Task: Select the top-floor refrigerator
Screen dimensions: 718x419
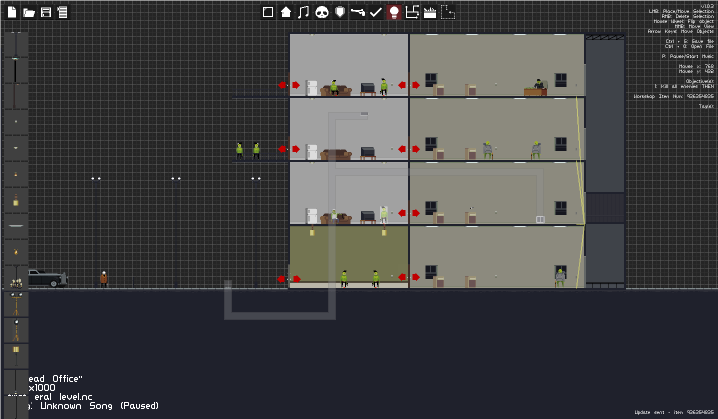Action: pyautogui.click(x=312, y=88)
